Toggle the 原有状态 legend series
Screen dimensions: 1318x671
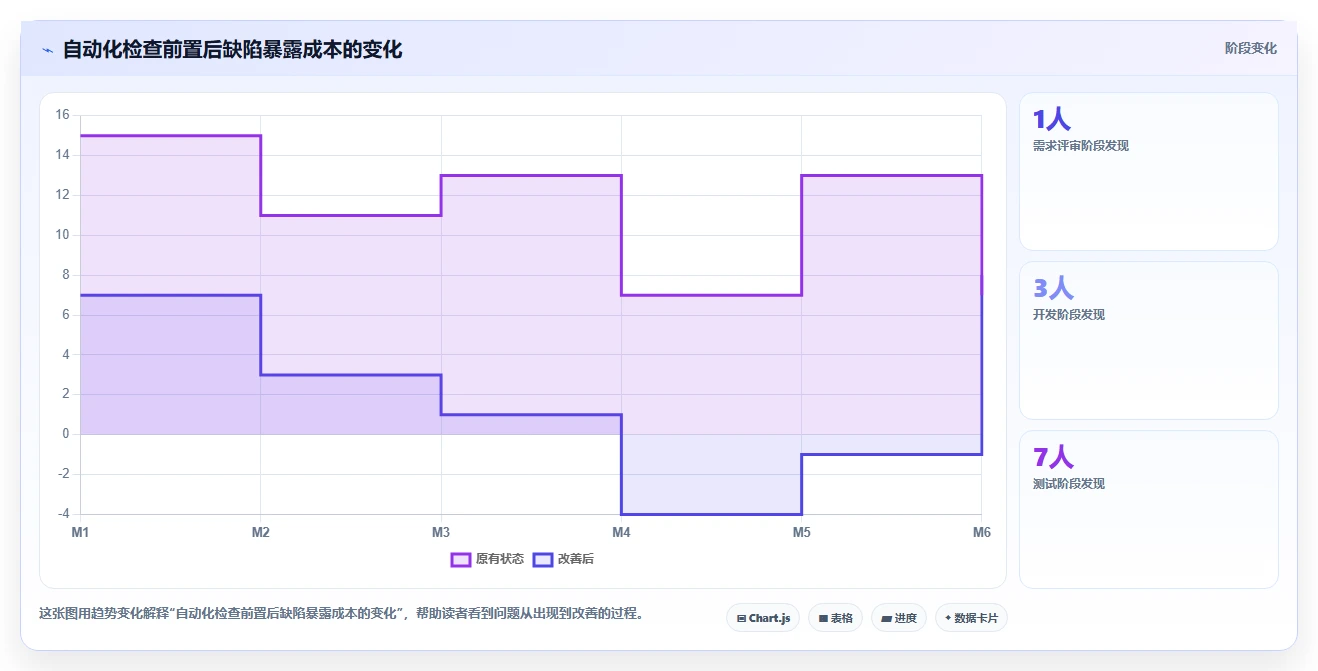487,559
